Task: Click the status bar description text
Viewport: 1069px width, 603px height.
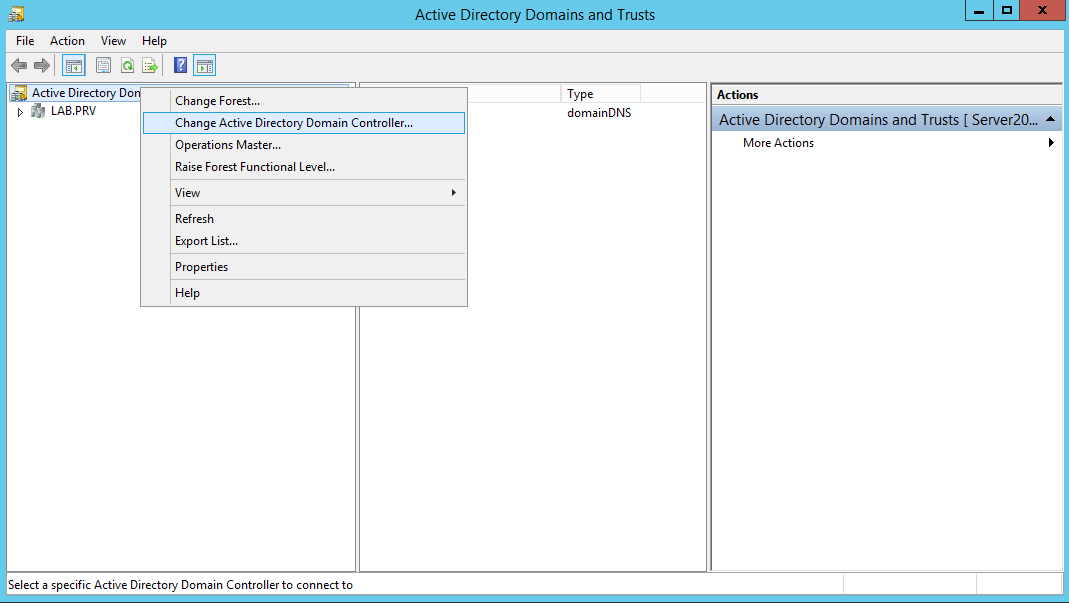Action: coord(181,585)
